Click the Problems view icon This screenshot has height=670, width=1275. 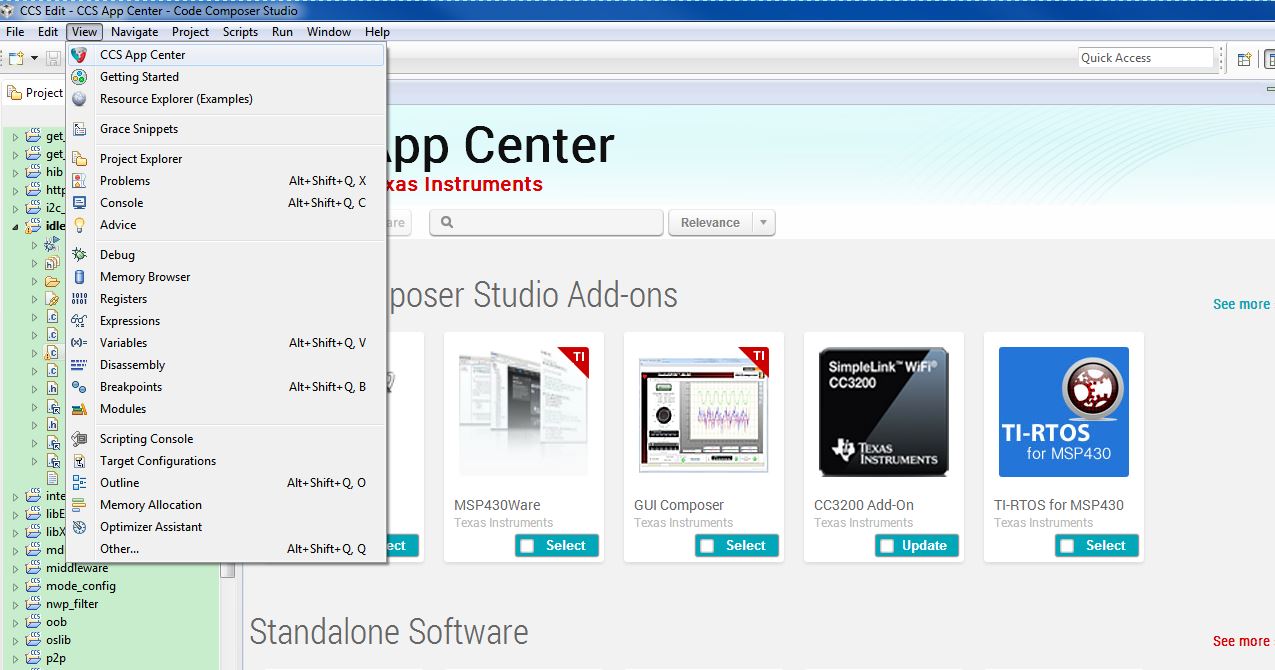79,181
